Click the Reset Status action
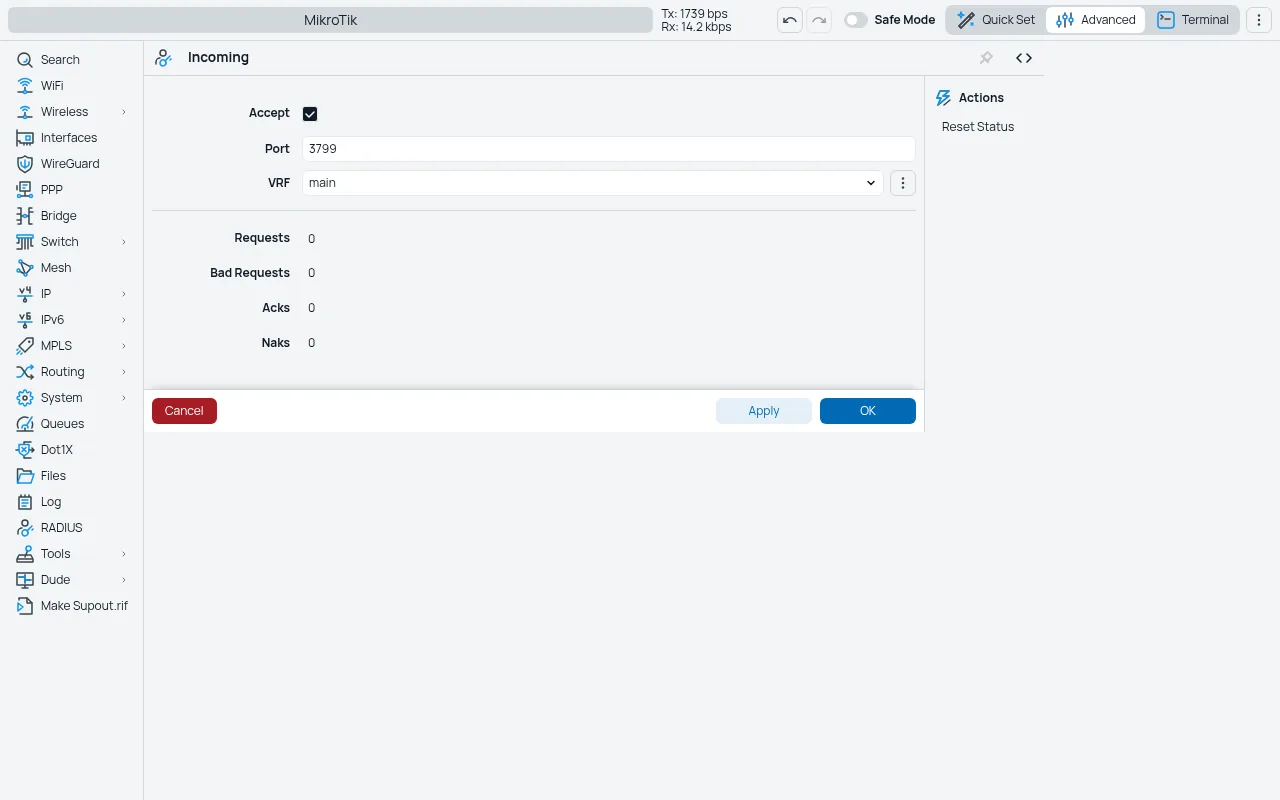Screen dimensions: 1280x800 click(x=978, y=127)
